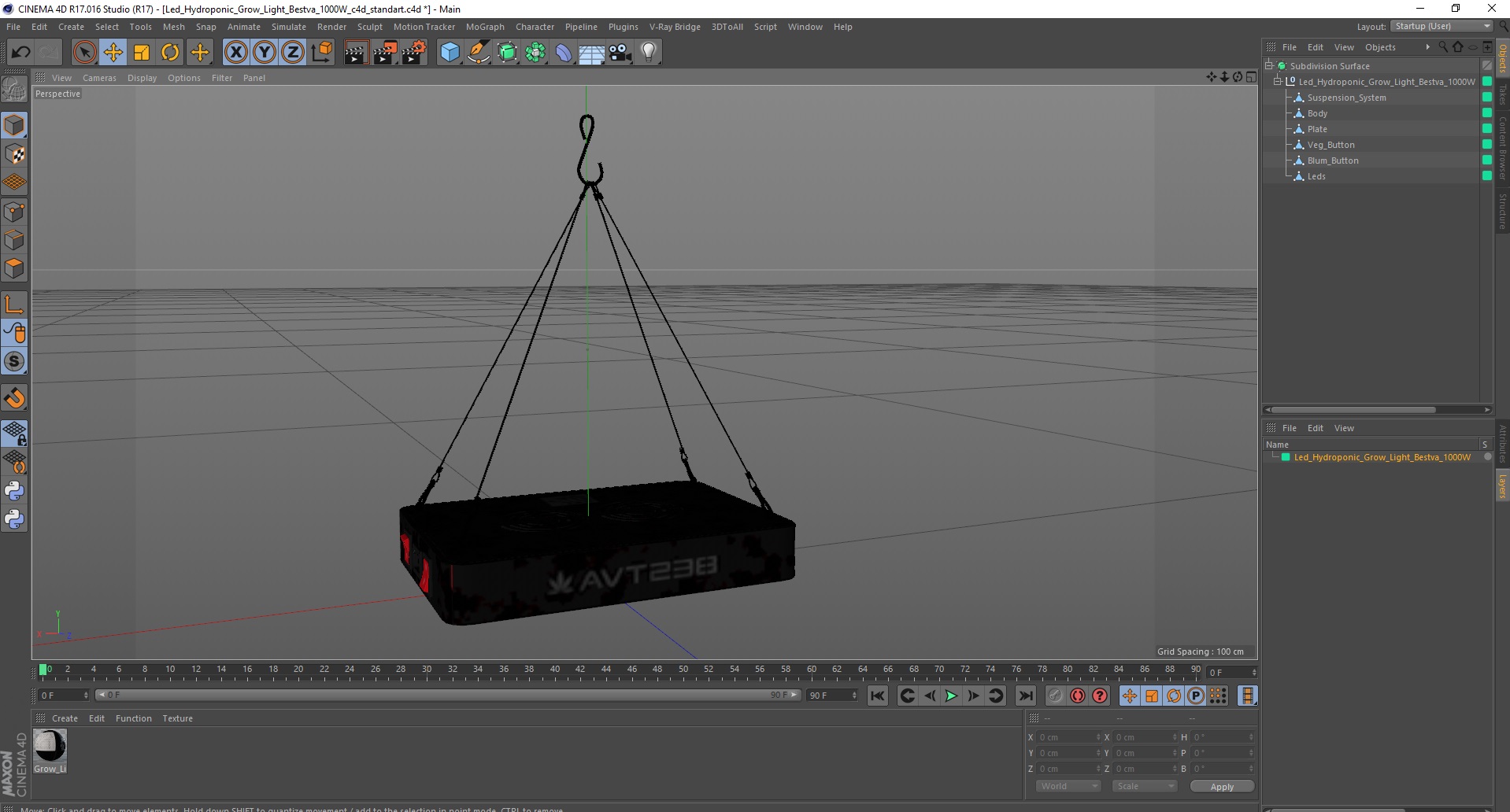Add a Light object
Viewport: 1510px width, 812px height.
point(649,53)
